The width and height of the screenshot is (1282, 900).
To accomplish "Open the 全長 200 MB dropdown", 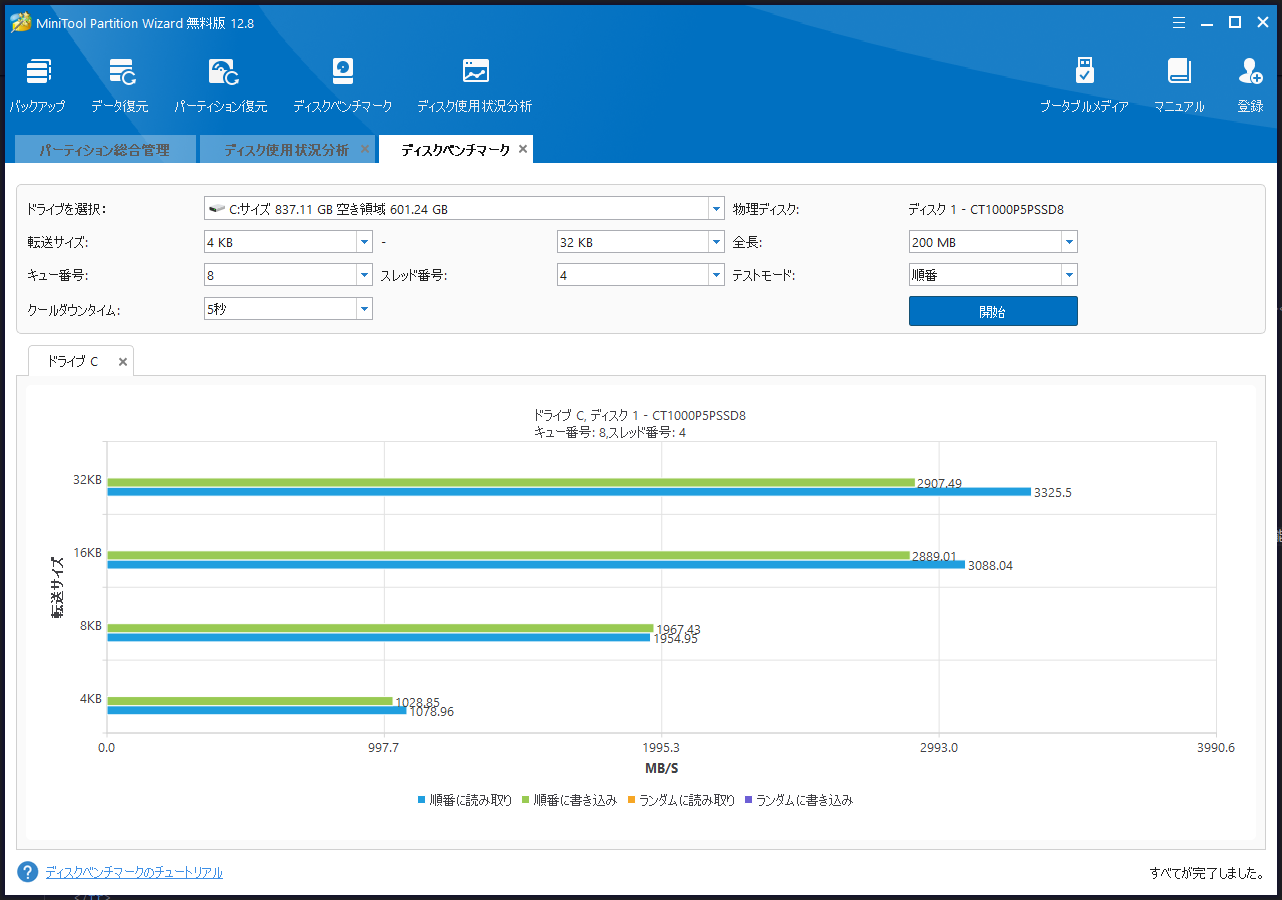I will (1069, 242).
